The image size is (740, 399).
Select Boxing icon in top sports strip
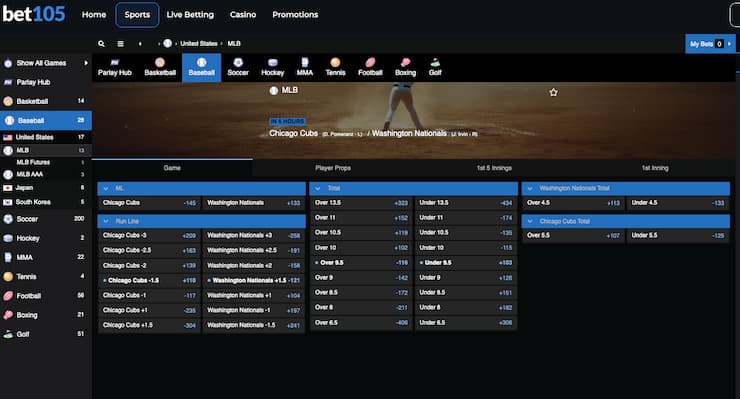coord(405,68)
